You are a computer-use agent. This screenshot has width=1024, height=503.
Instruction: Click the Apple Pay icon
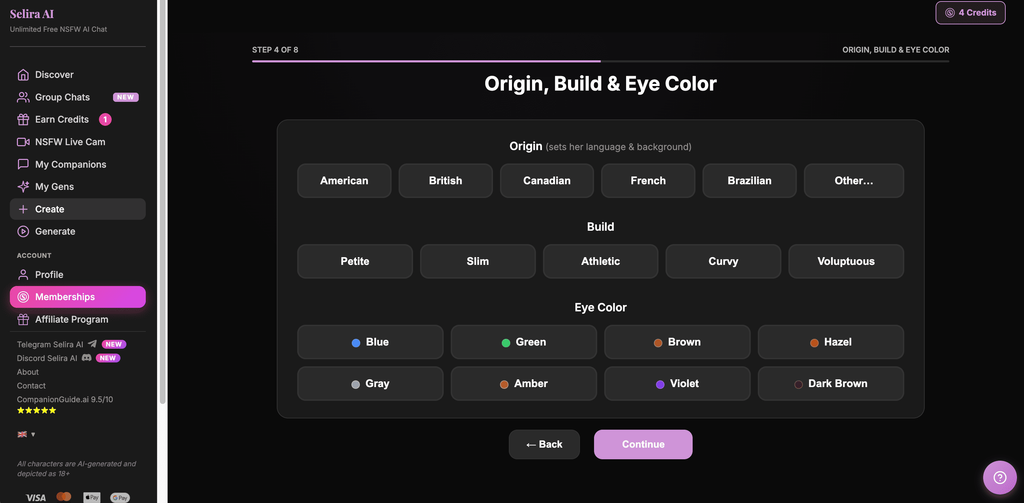coord(92,498)
